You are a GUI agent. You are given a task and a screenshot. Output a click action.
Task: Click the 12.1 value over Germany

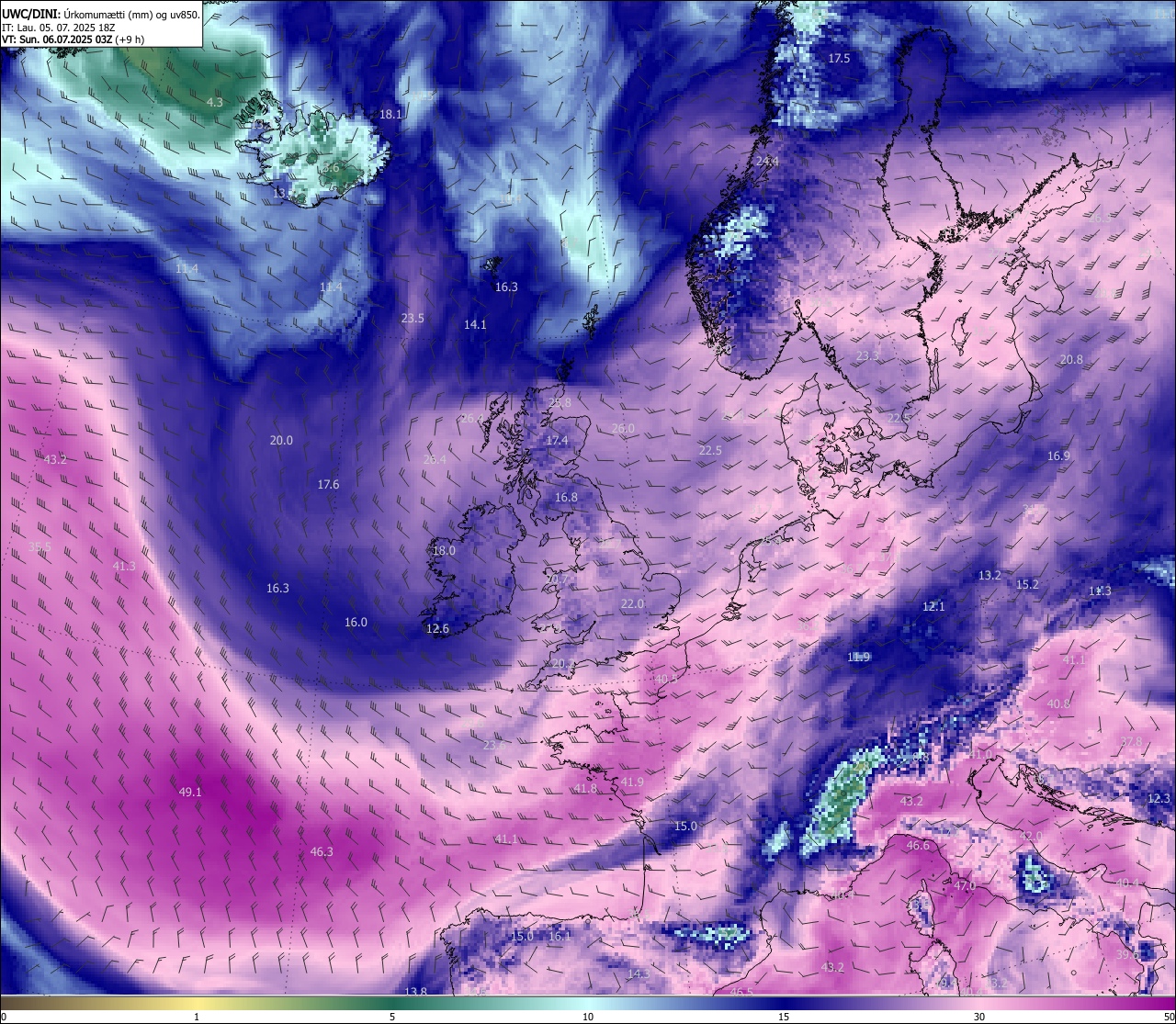[933, 606]
